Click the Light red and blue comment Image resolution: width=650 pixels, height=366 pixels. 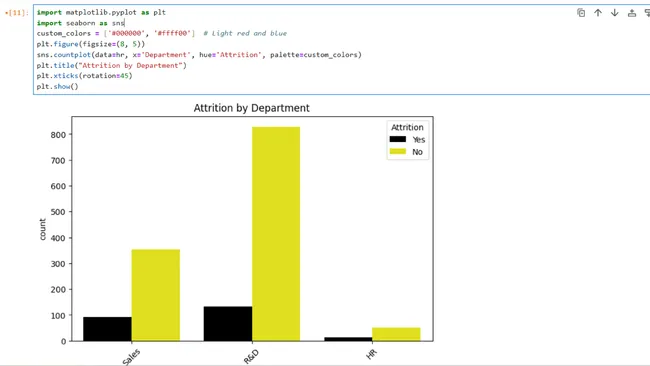click(x=245, y=34)
